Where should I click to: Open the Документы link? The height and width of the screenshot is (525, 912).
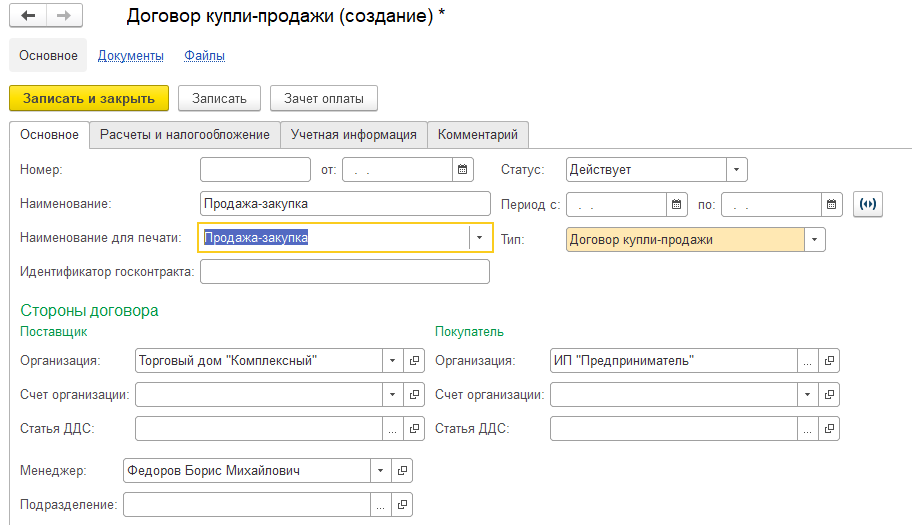click(x=130, y=56)
